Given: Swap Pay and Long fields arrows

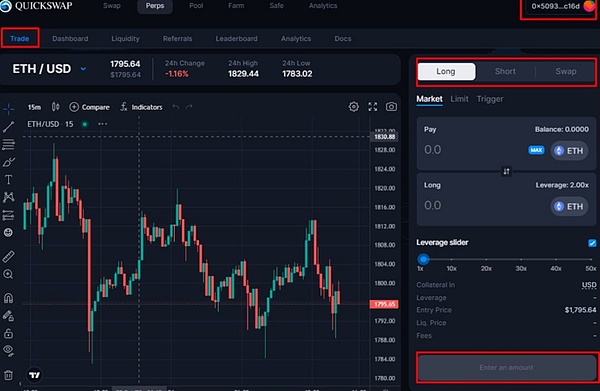Looking at the screenshot, I should [506, 171].
